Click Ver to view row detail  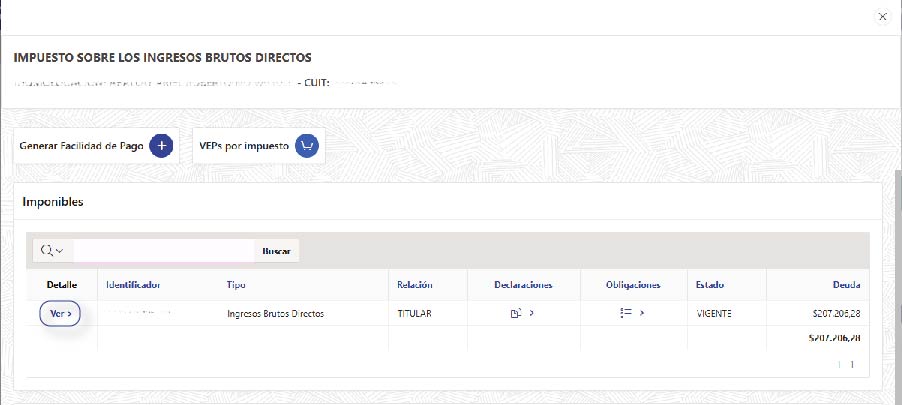(x=60, y=314)
